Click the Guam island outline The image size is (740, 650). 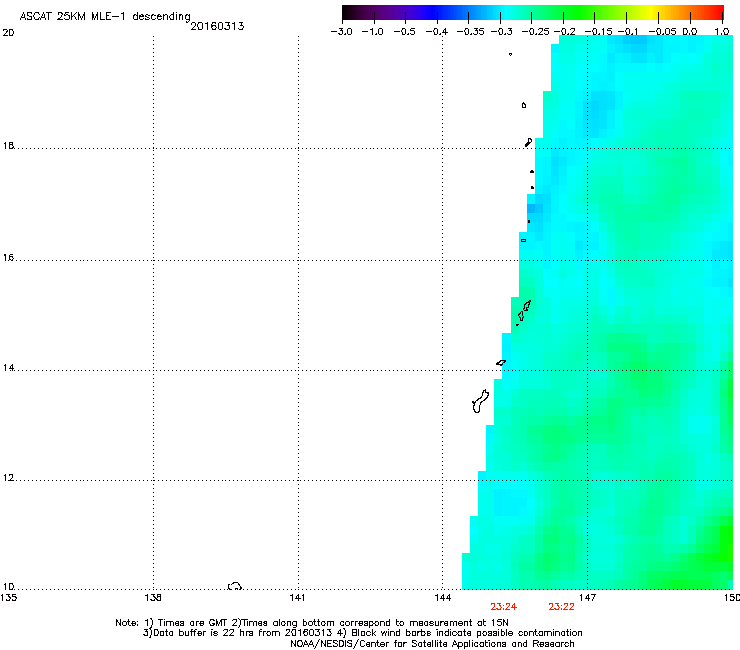tap(480, 401)
